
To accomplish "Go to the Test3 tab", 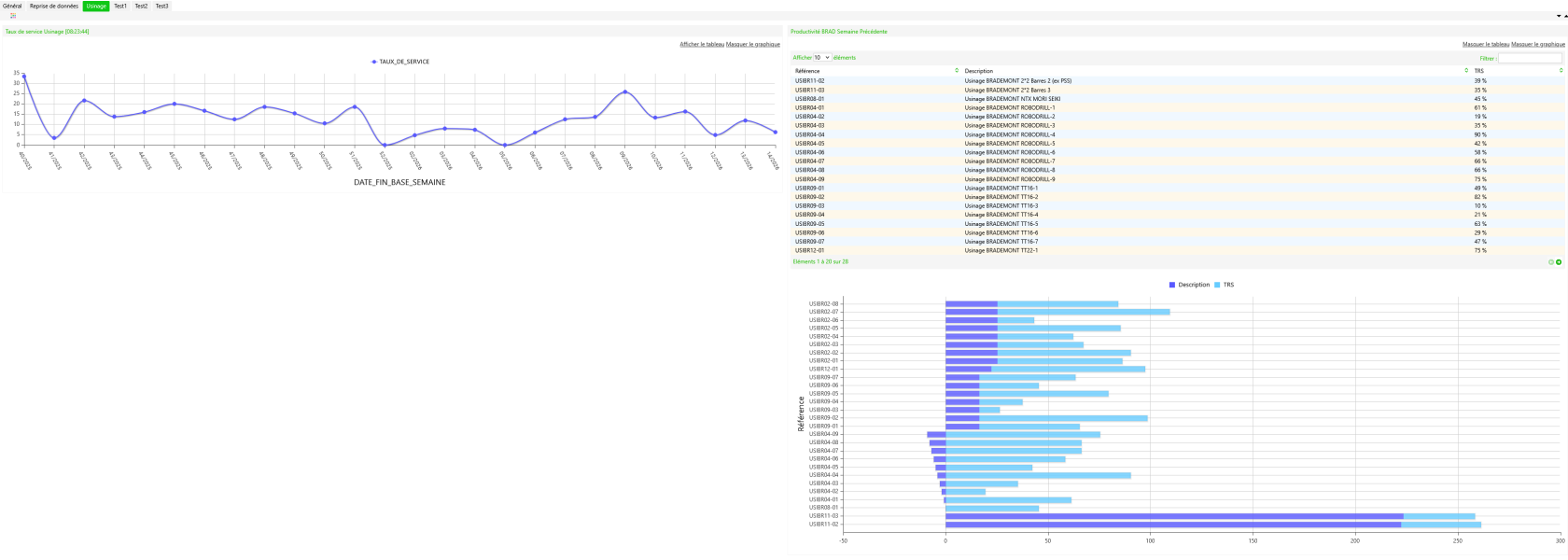I will 161,7.
